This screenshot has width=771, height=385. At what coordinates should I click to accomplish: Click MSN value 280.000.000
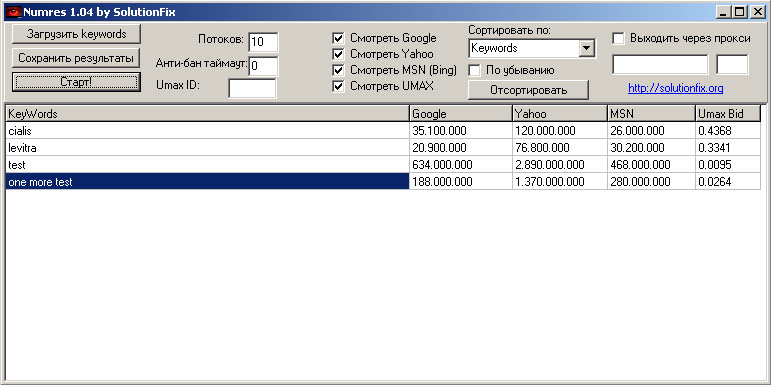(x=640, y=182)
